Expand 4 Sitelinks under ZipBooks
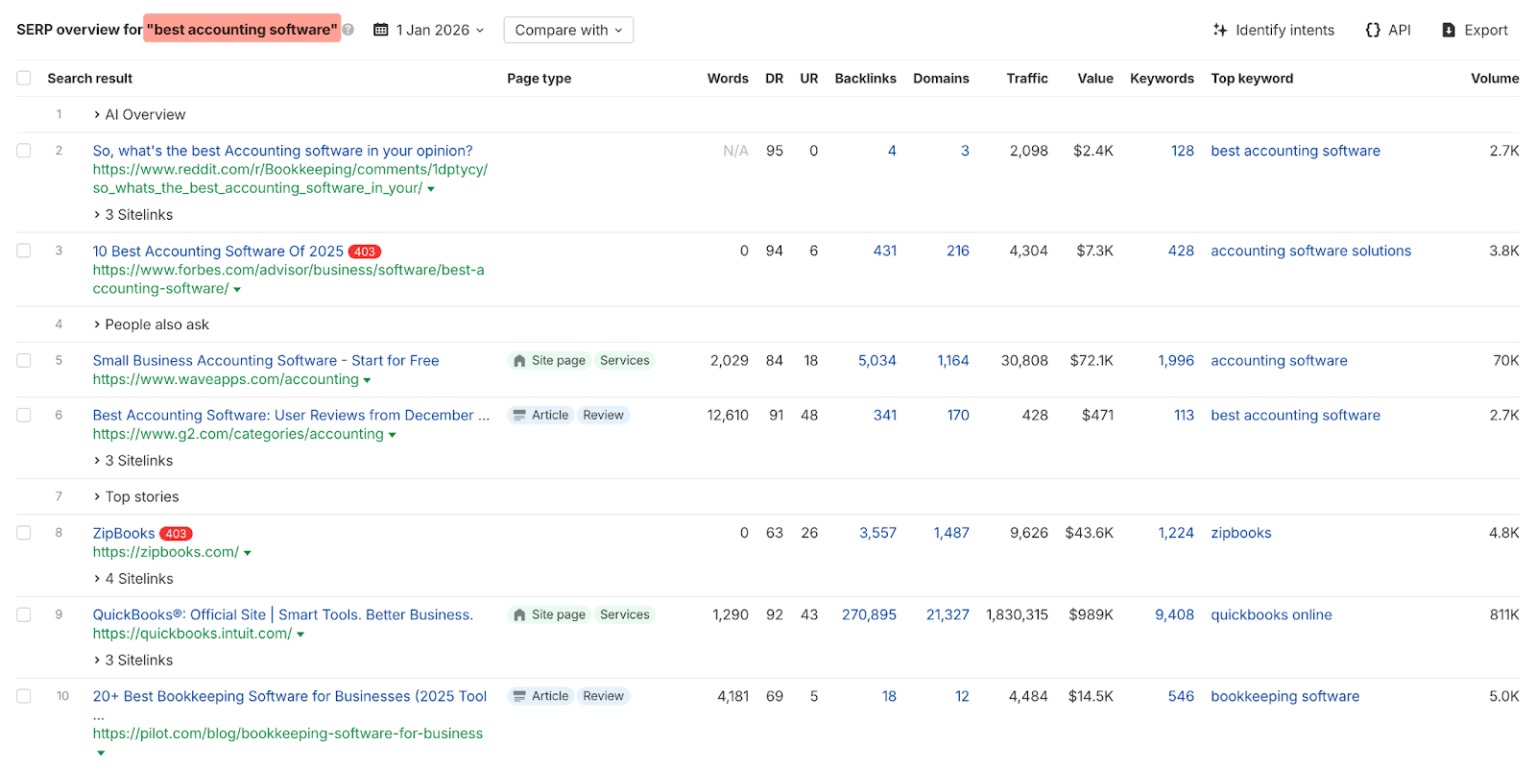 [x=133, y=579]
